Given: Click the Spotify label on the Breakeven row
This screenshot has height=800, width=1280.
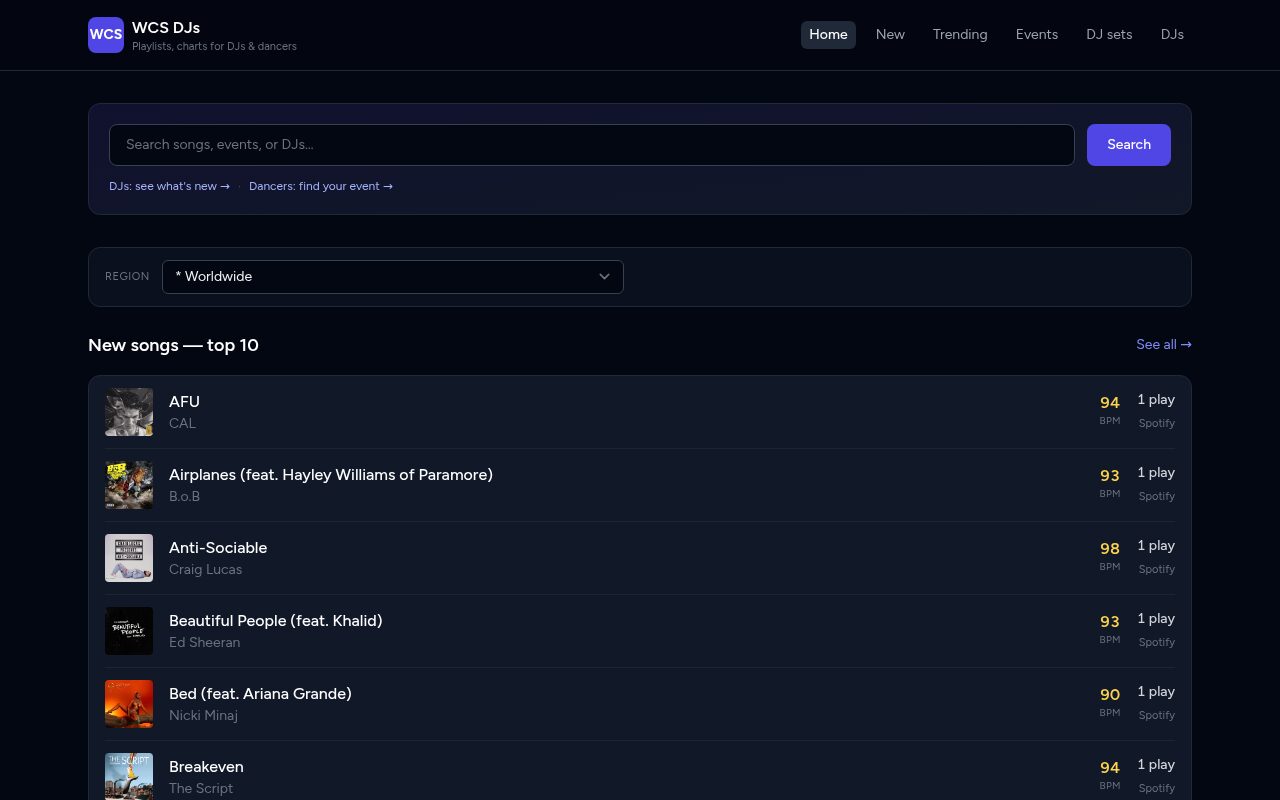Looking at the screenshot, I should [x=1157, y=789].
